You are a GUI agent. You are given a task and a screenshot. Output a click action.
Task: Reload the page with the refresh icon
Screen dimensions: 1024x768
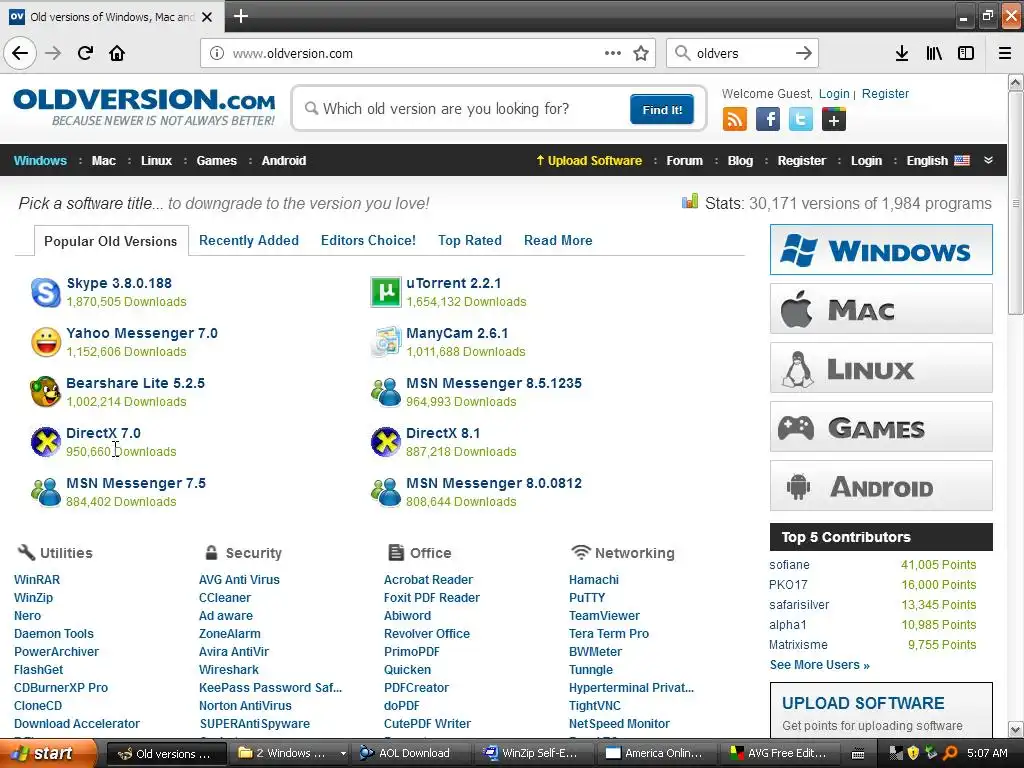85,53
